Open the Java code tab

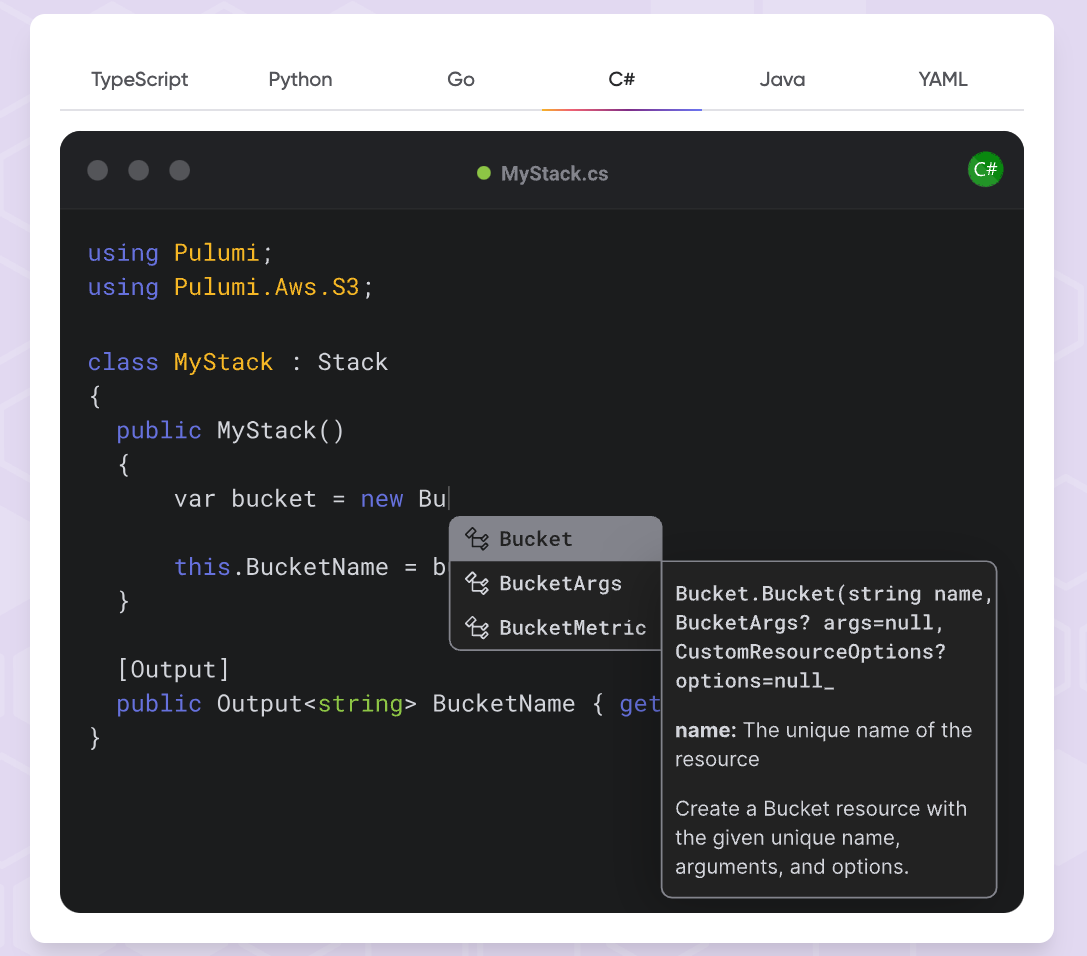pos(782,80)
